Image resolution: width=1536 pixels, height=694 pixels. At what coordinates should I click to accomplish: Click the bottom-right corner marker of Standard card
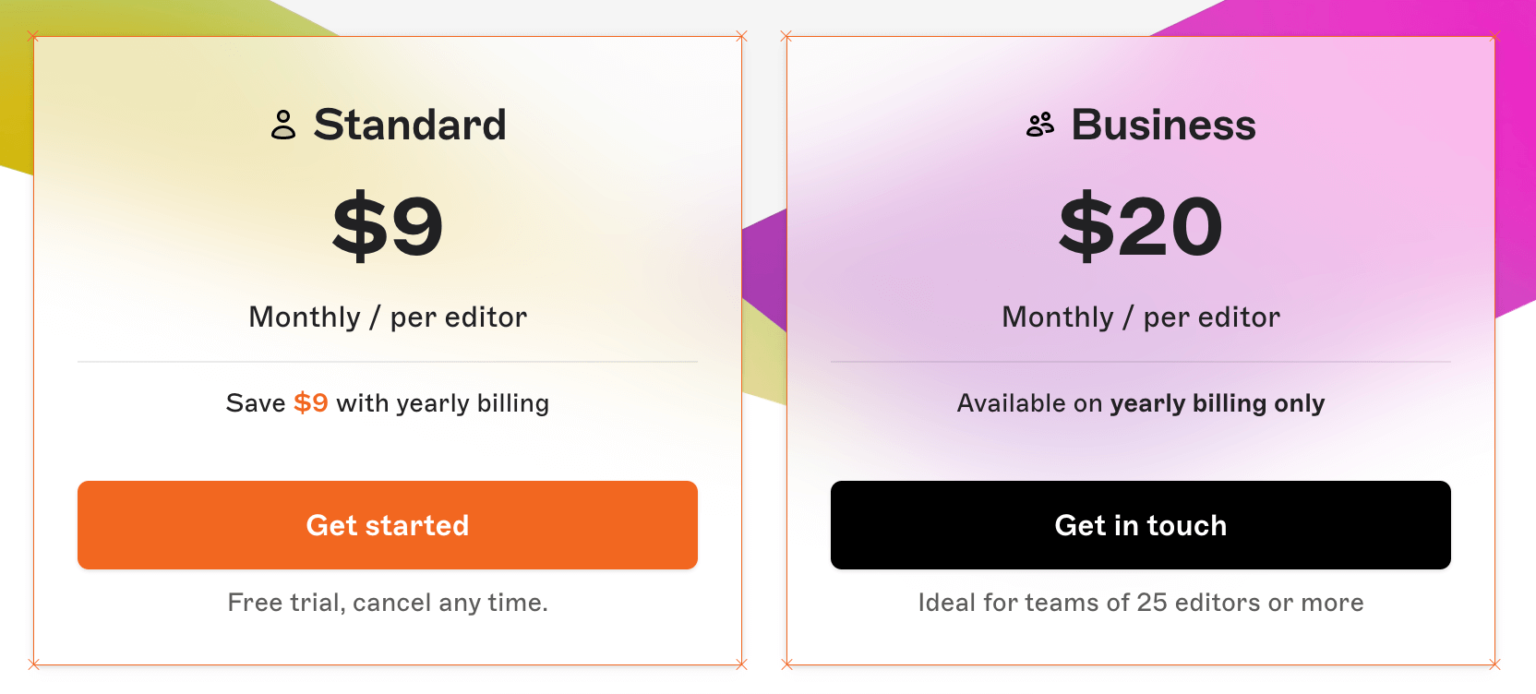coord(741,664)
